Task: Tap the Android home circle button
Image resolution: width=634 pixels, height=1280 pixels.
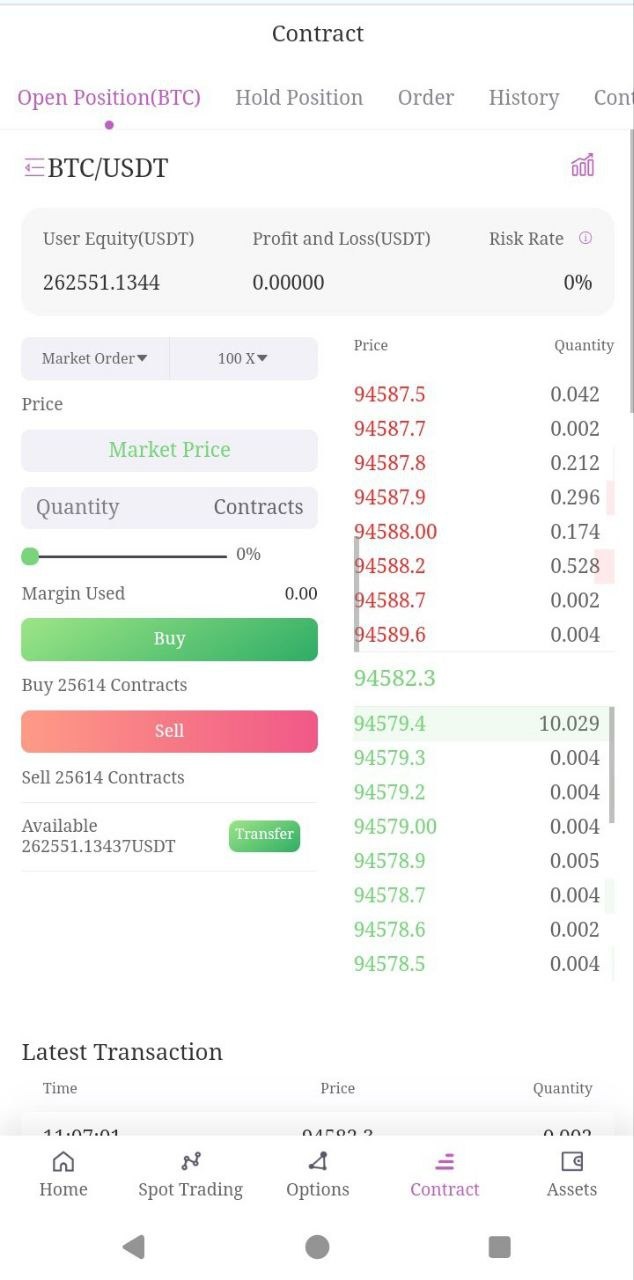Action: (317, 1246)
